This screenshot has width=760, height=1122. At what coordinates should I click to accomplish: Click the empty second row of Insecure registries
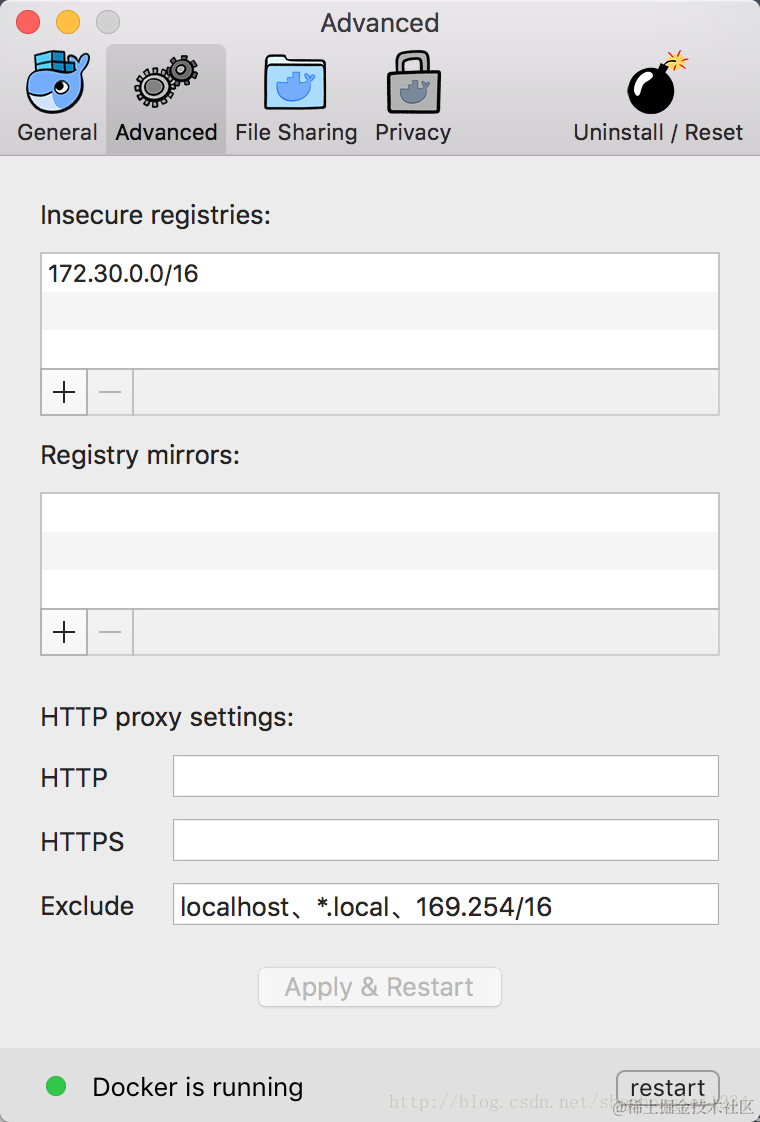[x=380, y=311]
